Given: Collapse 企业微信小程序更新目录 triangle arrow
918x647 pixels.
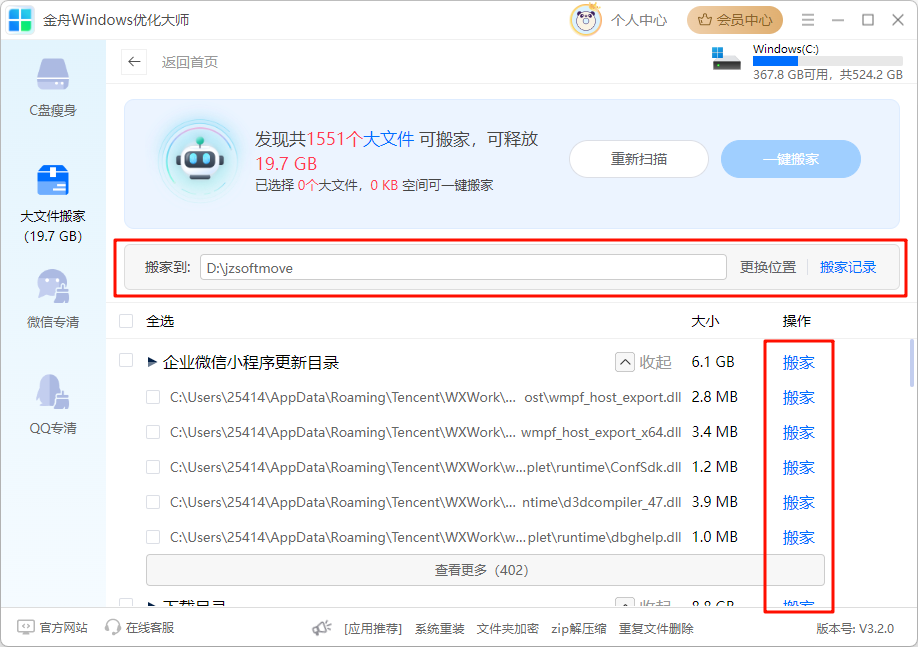Looking at the screenshot, I should tap(152, 362).
